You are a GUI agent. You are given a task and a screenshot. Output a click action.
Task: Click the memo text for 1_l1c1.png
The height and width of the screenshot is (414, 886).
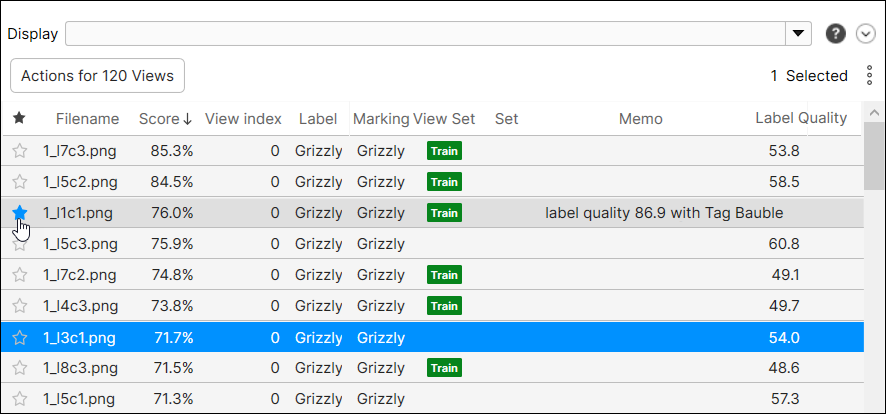(x=663, y=212)
